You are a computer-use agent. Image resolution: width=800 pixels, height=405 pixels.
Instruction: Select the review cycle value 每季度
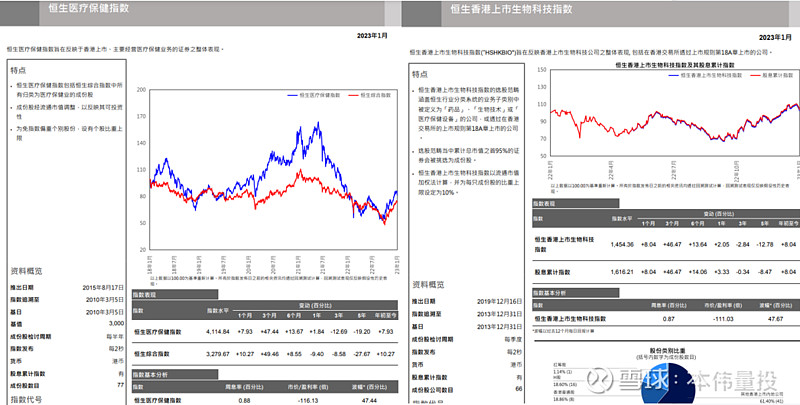coord(513,339)
